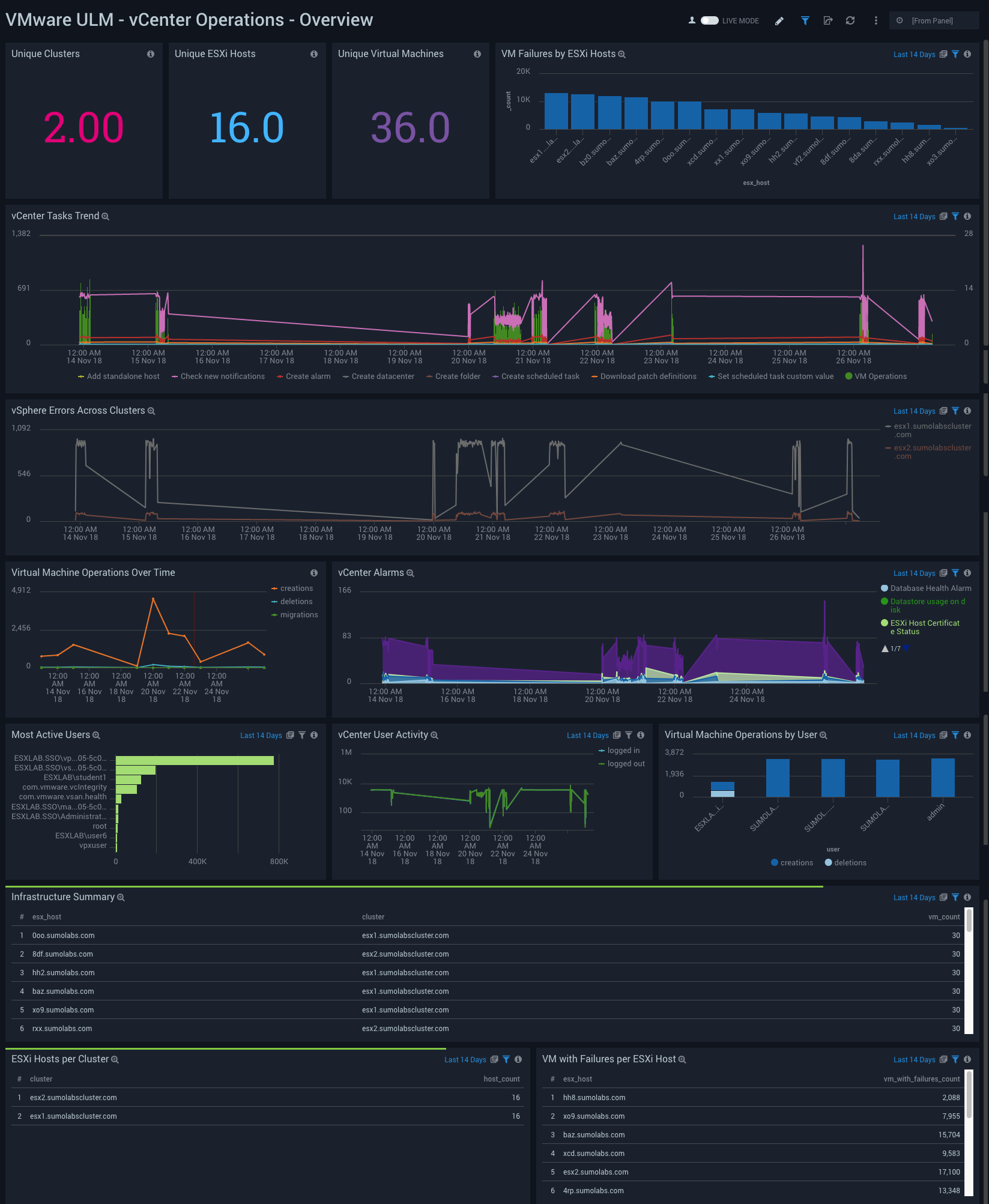Enable the Live Mode toggle
The width and height of the screenshot is (989, 1204).
tap(709, 20)
